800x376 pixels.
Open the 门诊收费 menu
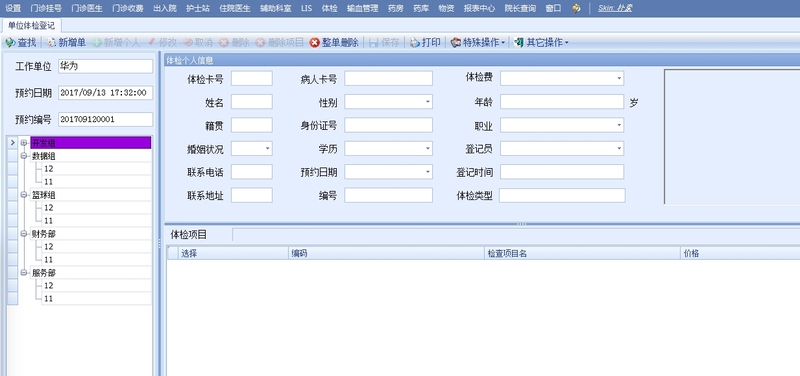click(x=128, y=9)
